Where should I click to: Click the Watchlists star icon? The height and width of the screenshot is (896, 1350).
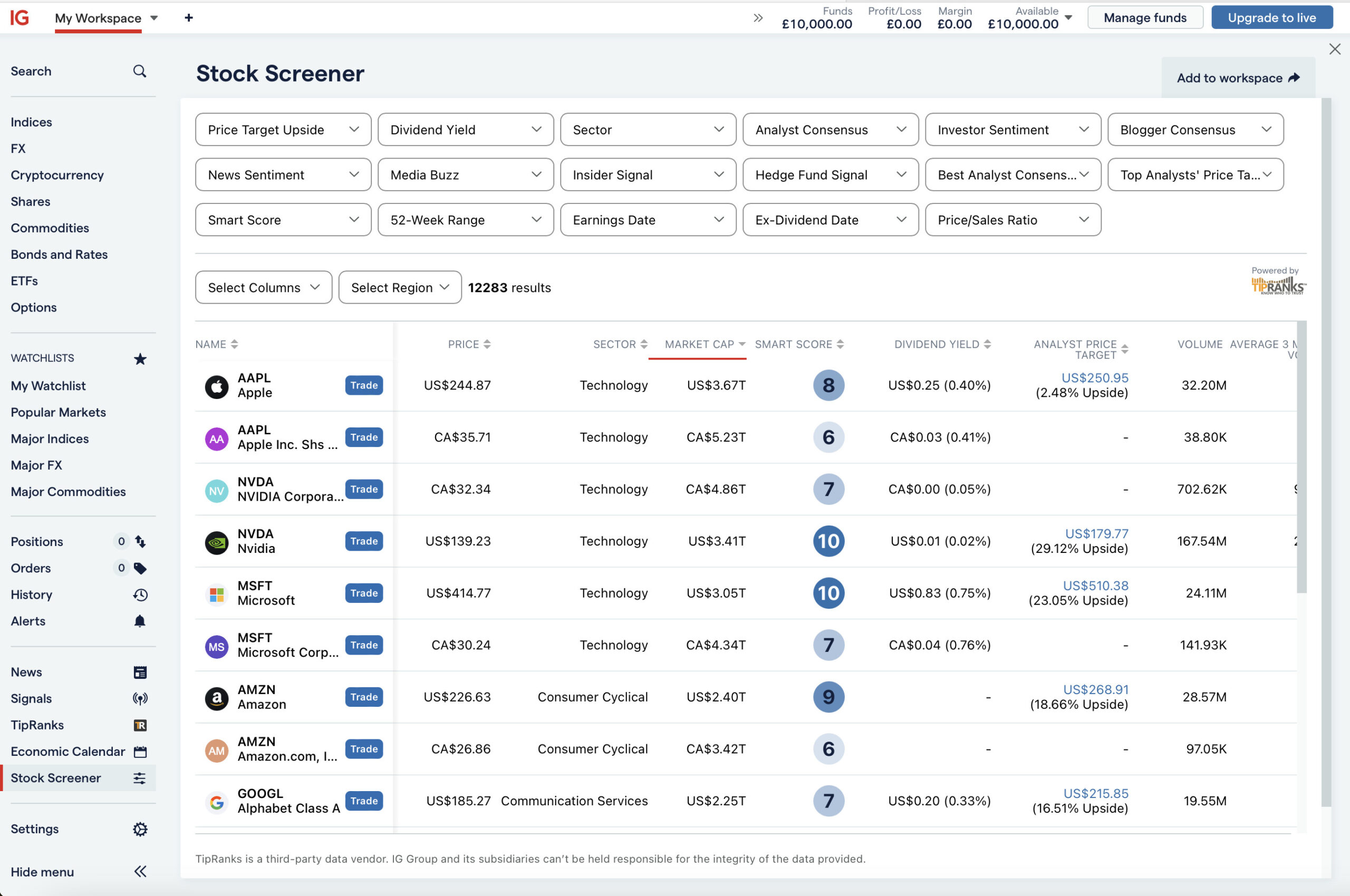pos(140,358)
